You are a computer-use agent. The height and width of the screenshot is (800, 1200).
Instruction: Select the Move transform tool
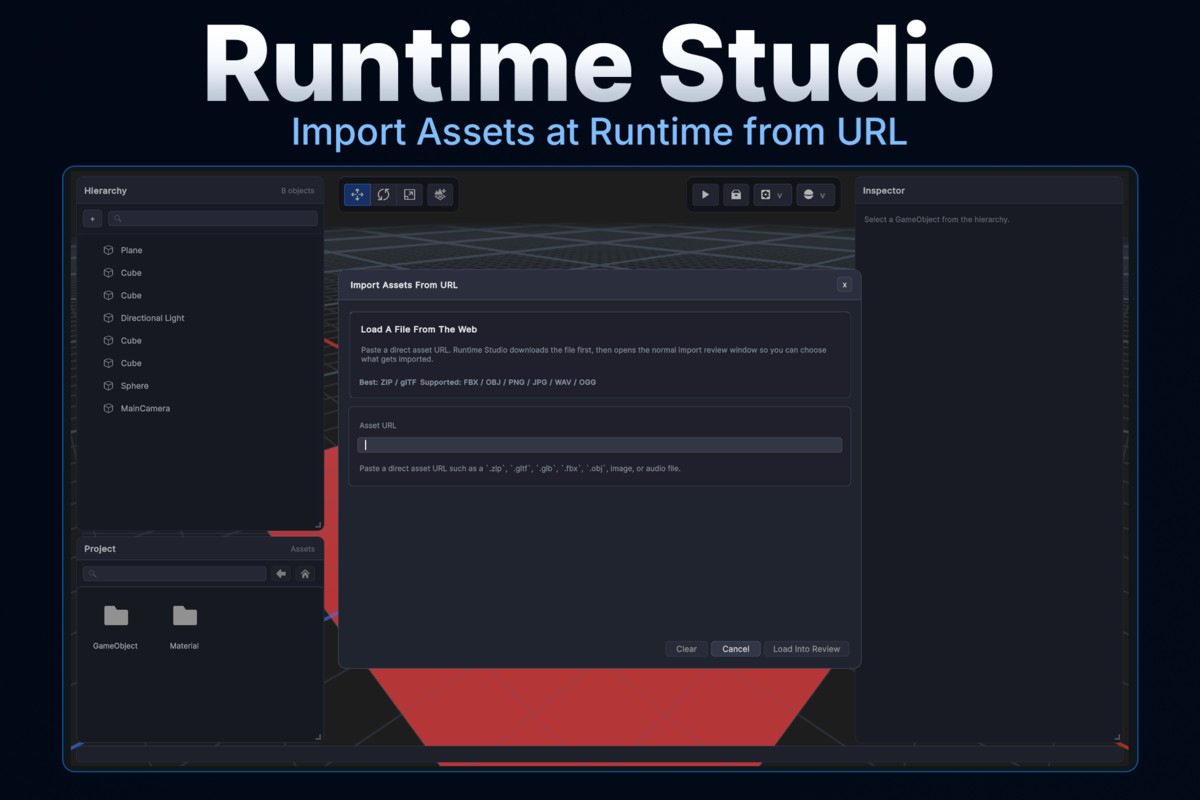[357, 195]
